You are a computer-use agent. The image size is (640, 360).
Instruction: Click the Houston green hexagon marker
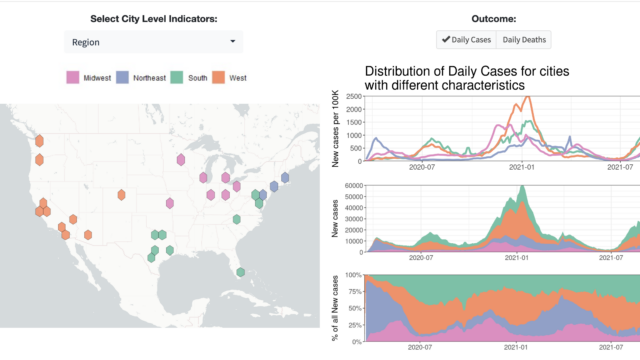(x=170, y=250)
